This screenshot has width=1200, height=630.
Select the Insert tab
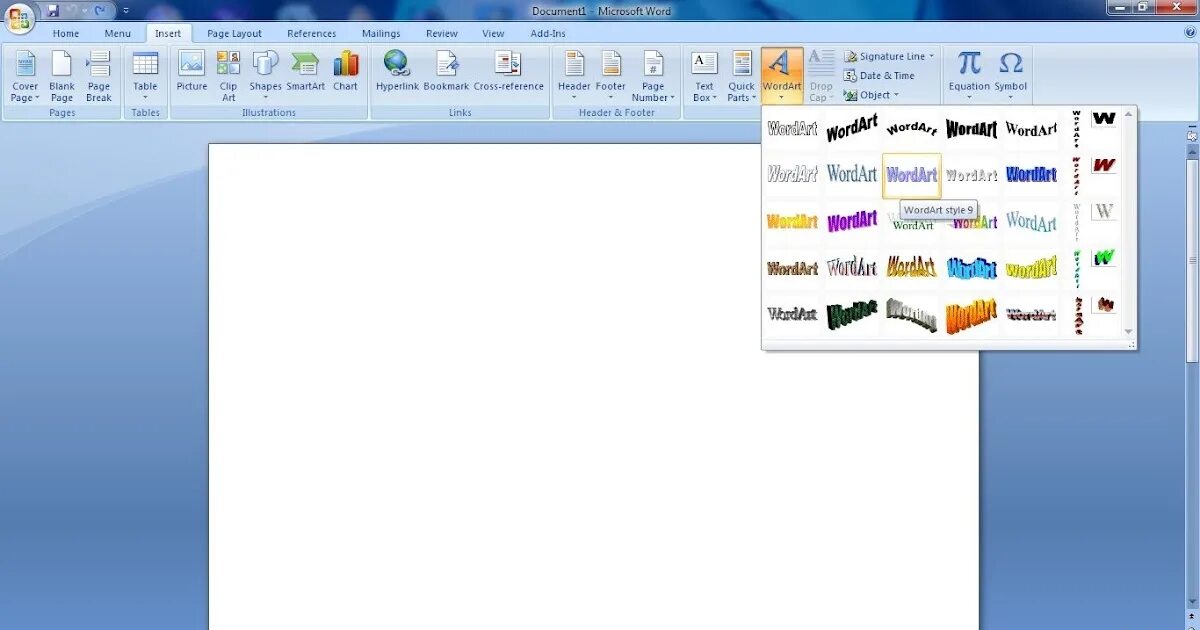pyautogui.click(x=168, y=33)
